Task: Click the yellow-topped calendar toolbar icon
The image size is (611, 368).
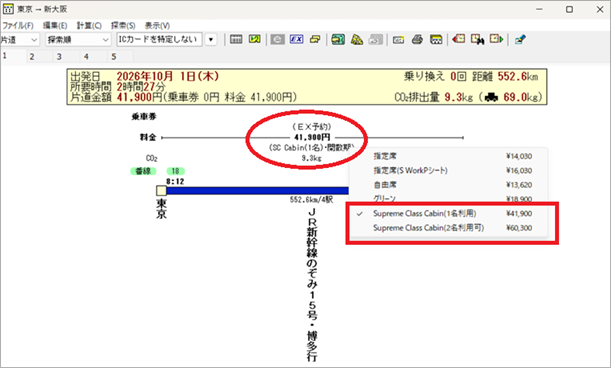Action: tap(436, 39)
